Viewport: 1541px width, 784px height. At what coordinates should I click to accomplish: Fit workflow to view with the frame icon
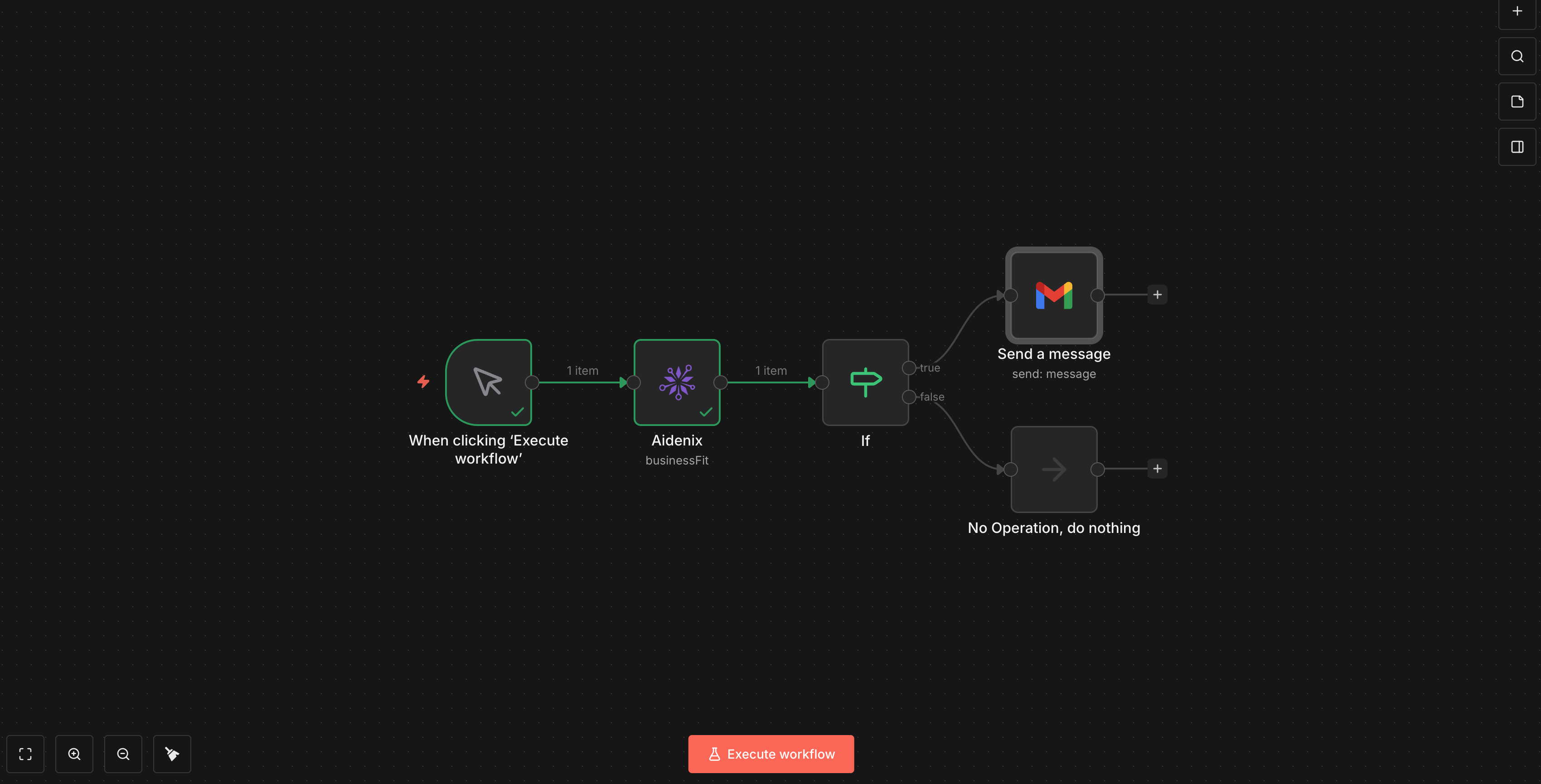coord(25,754)
